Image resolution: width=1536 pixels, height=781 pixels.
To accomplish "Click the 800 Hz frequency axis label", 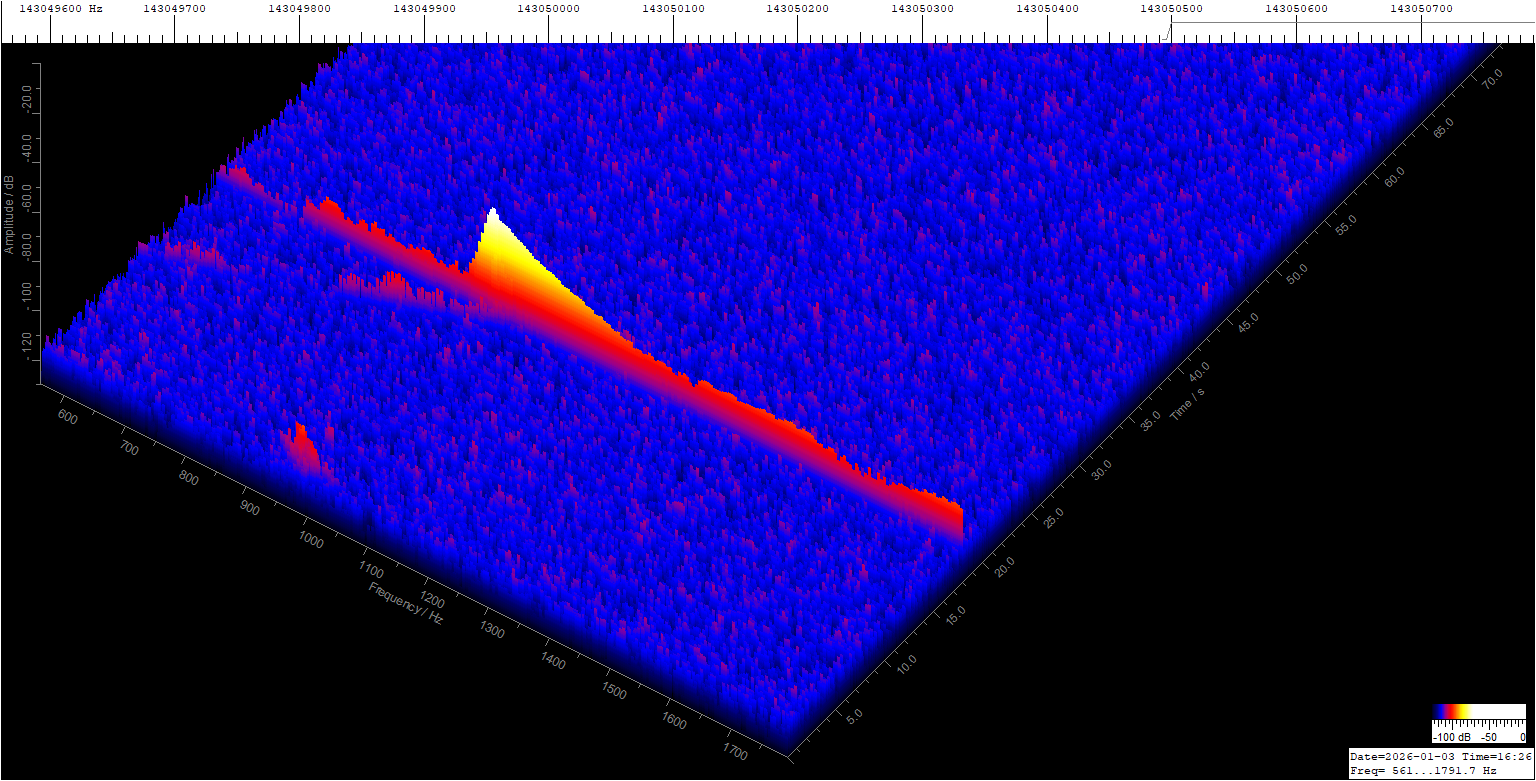I will tap(189, 478).
